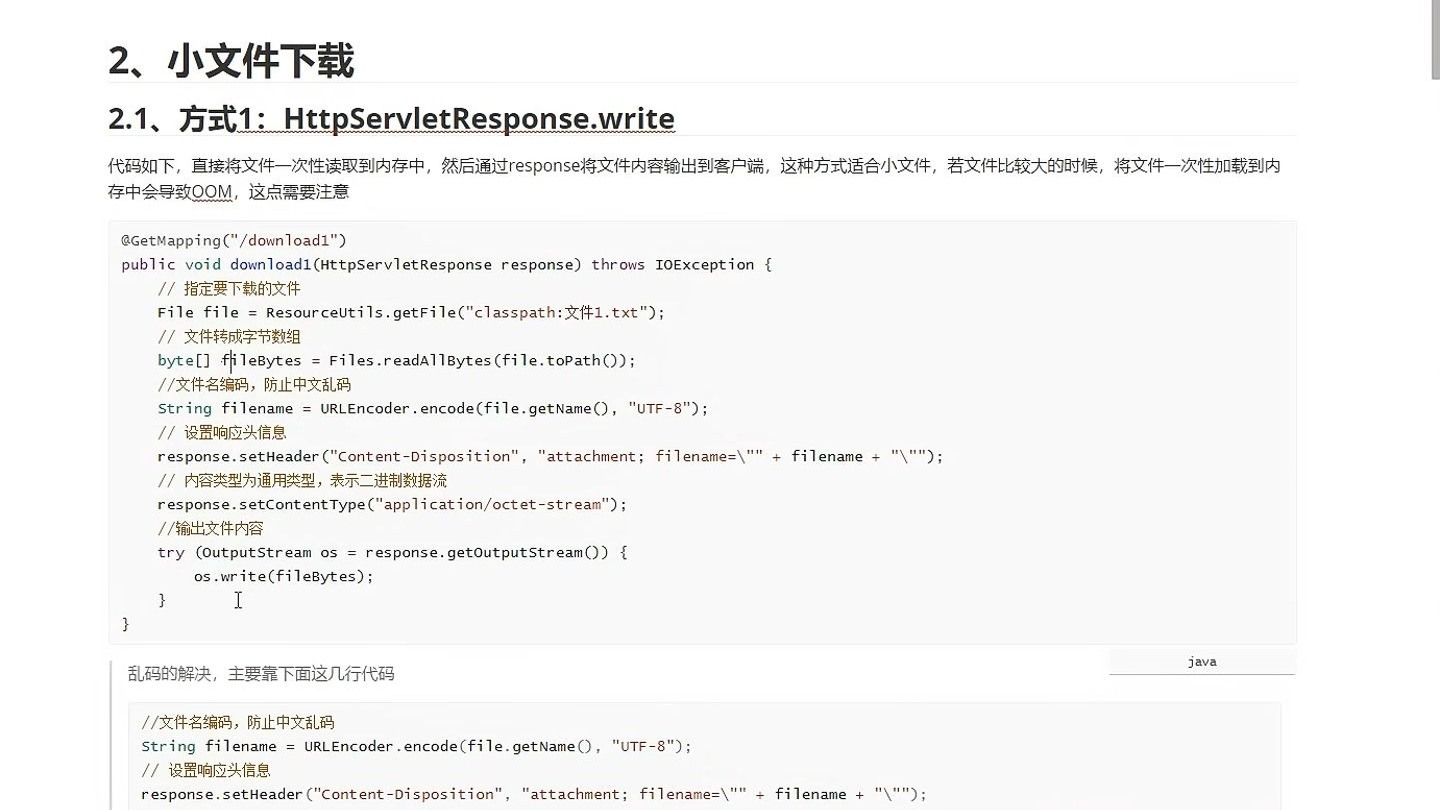
Task: Click the 'try (OutputStream os' line
Action: 392,552
